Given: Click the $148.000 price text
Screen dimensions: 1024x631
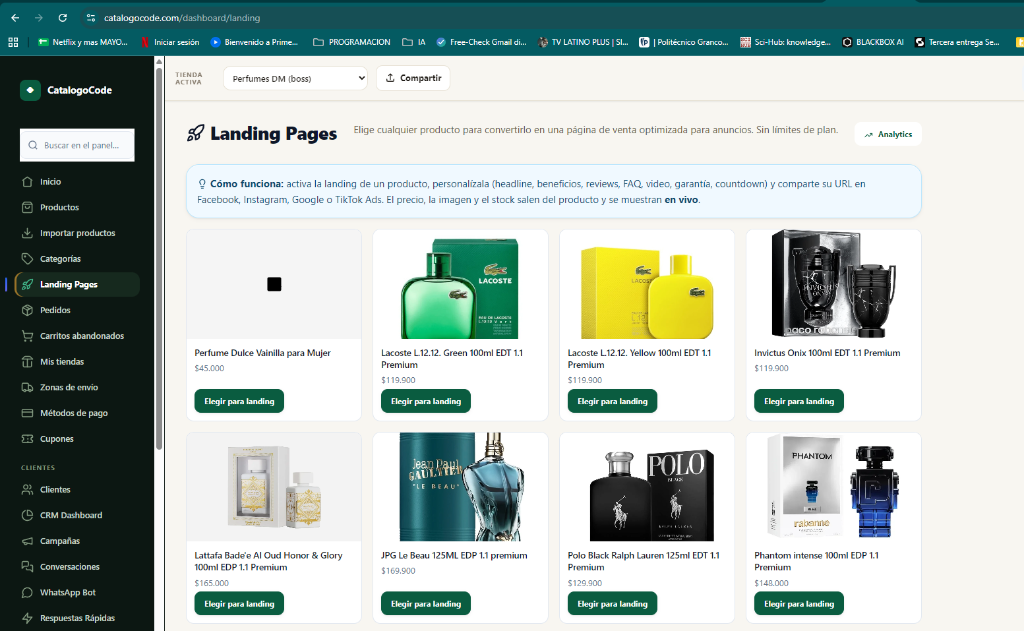Looking at the screenshot, I should tap(771, 583).
